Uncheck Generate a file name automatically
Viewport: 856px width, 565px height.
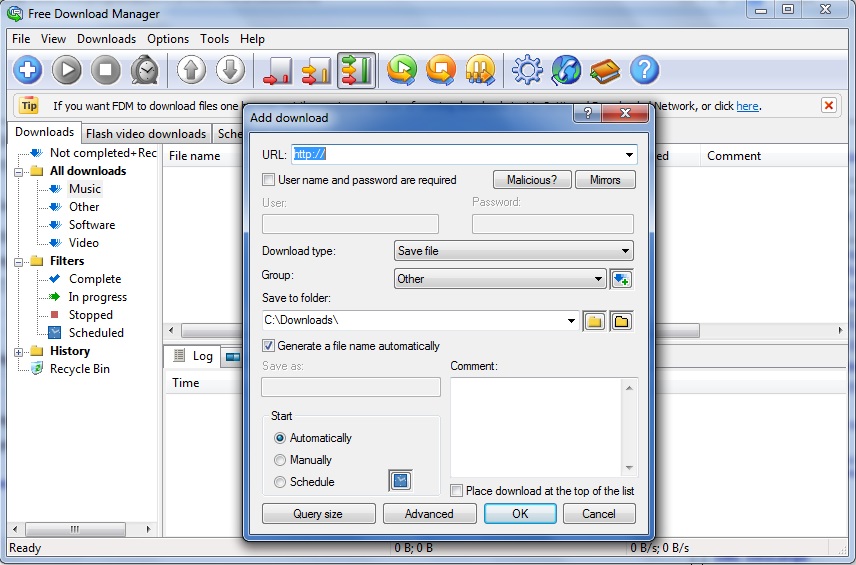[x=268, y=346]
